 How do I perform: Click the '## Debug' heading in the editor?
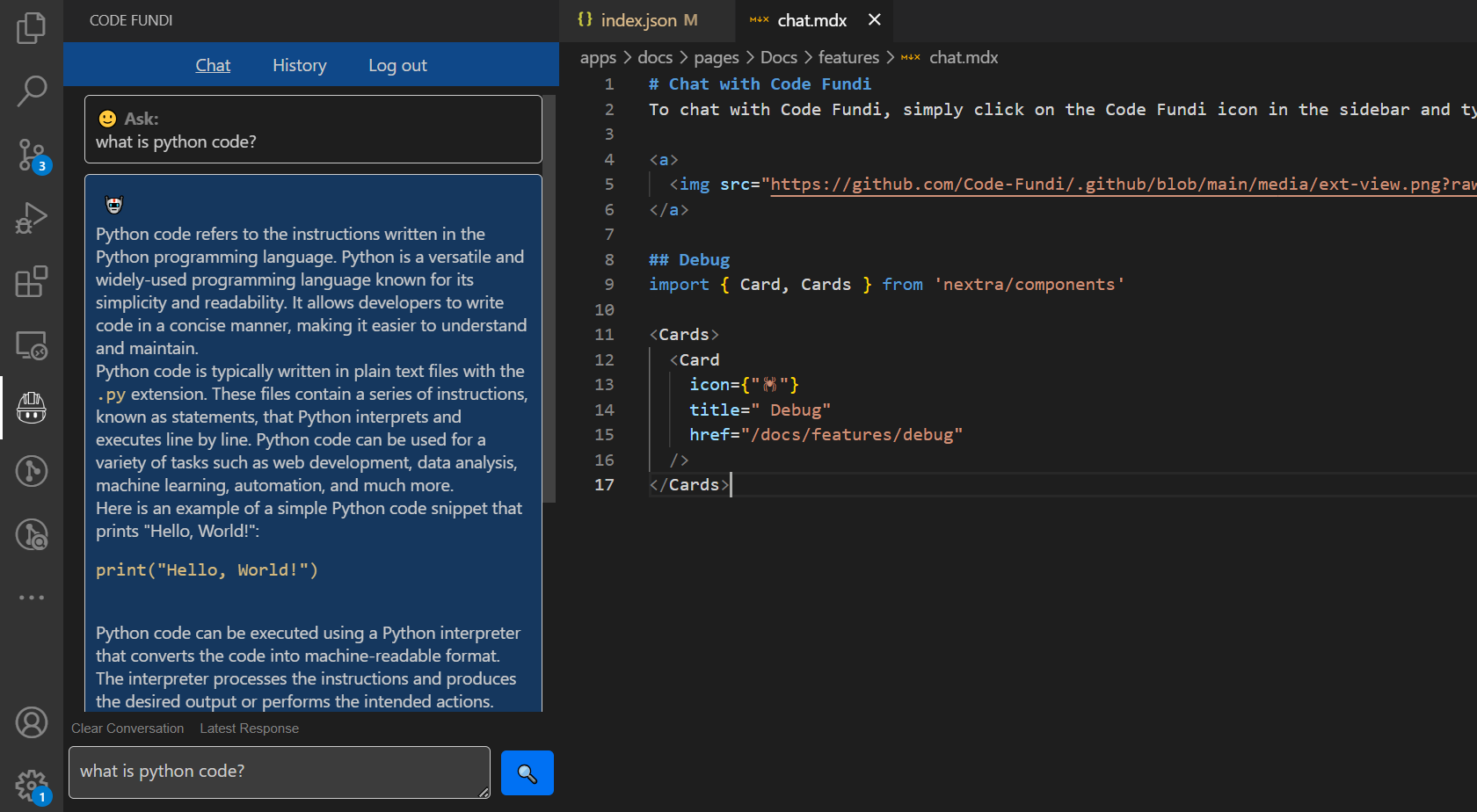coord(689,260)
